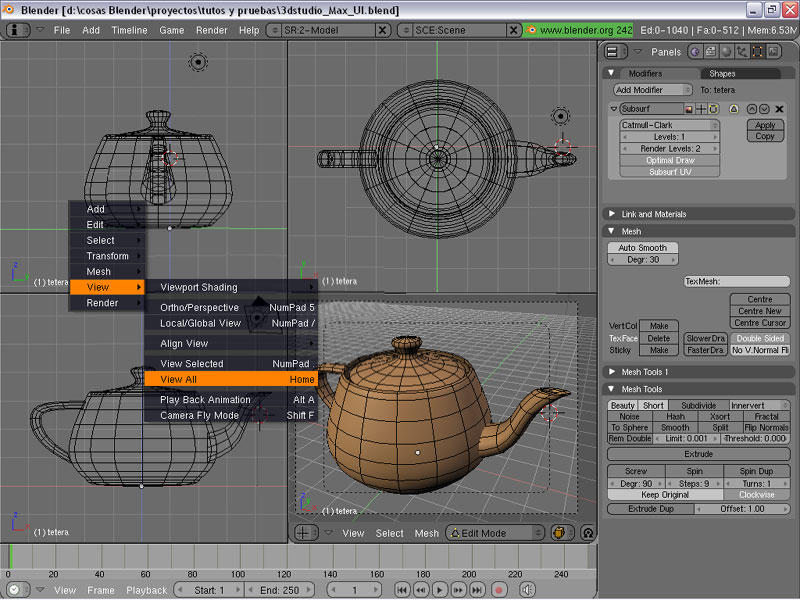The image size is (800, 600).
Task: Delete the Subsurf modifier with X
Action: [778, 108]
